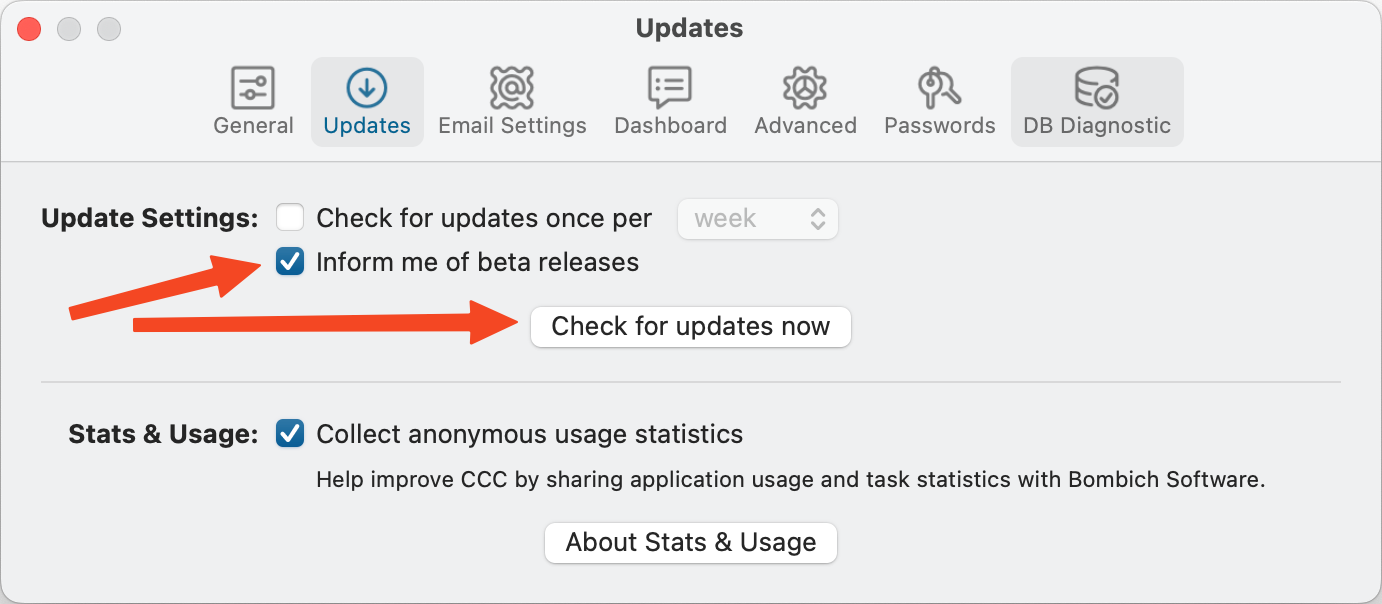Click the DB Diagnostic tab label
1382x604 pixels.
1096,126
